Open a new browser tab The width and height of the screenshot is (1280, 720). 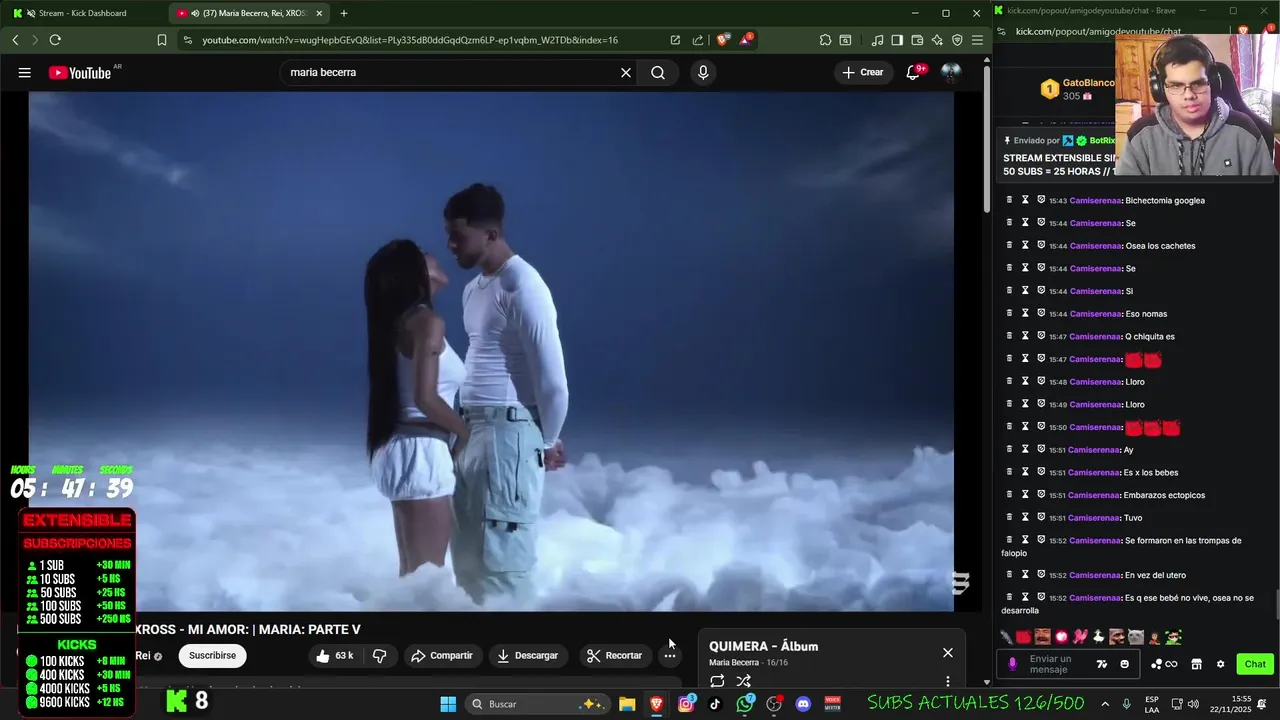click(344, 13)
